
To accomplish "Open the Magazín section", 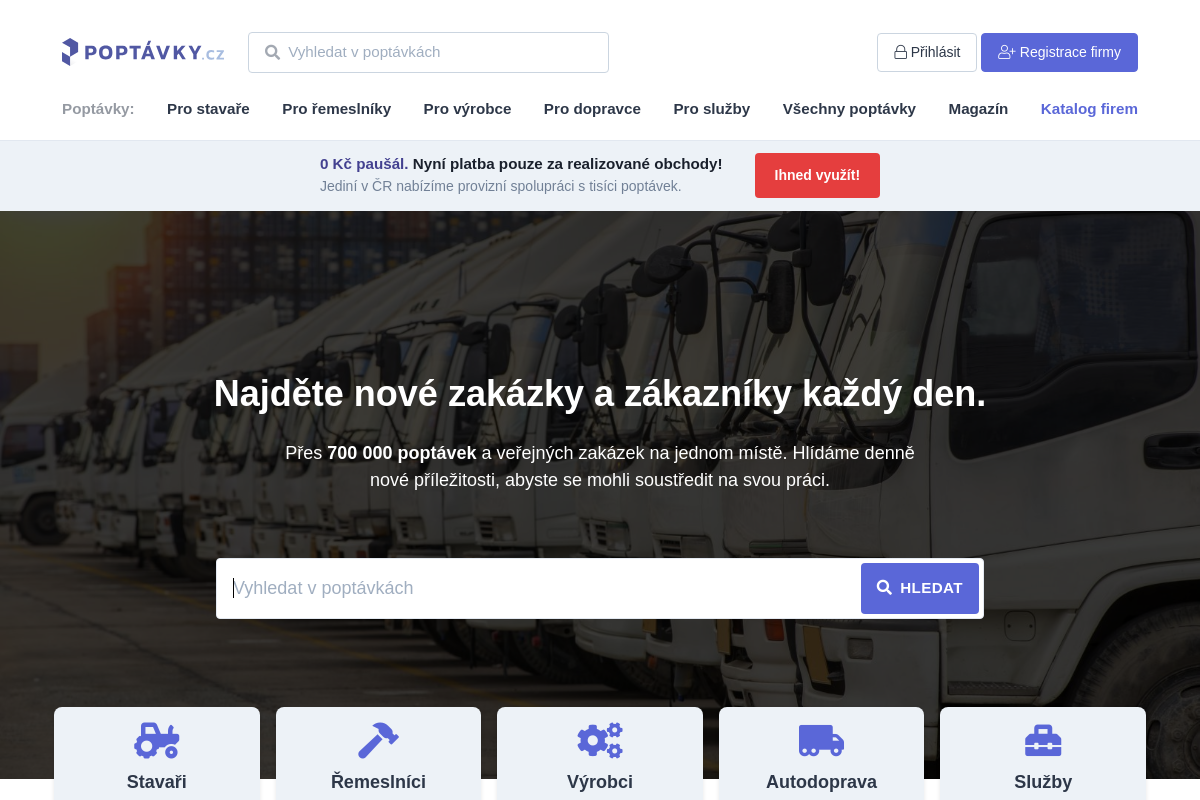I will (978, 109).
